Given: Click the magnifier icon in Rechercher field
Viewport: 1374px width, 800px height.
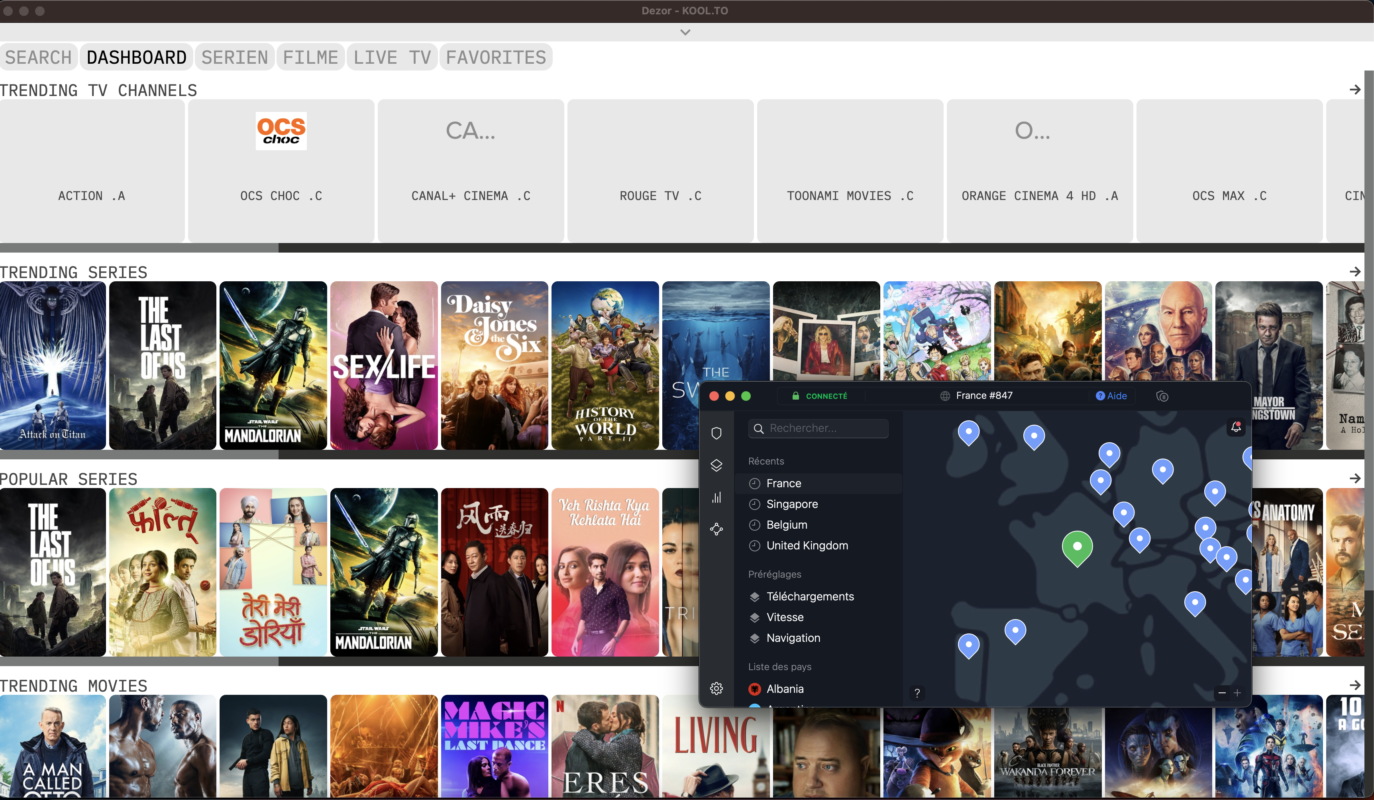Looking at the screenshot, I should 759,428.
